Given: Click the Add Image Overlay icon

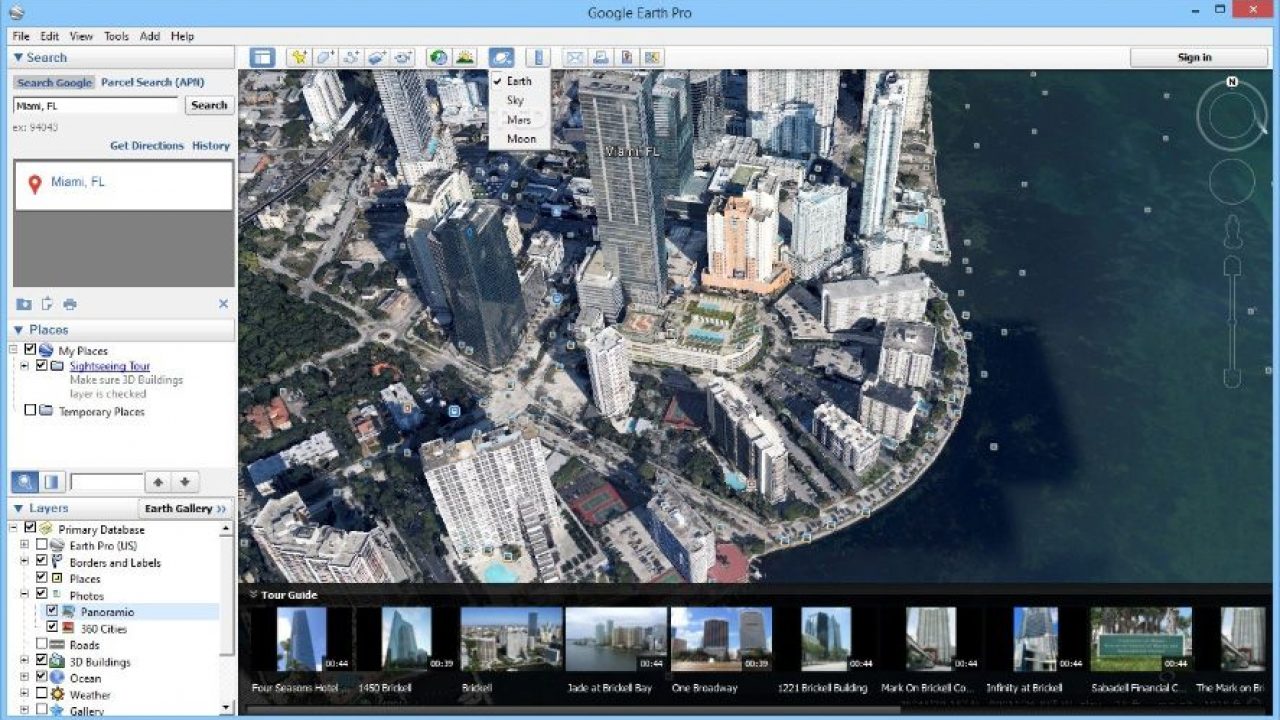Looking at the screenshot, I should coord(377,57).
